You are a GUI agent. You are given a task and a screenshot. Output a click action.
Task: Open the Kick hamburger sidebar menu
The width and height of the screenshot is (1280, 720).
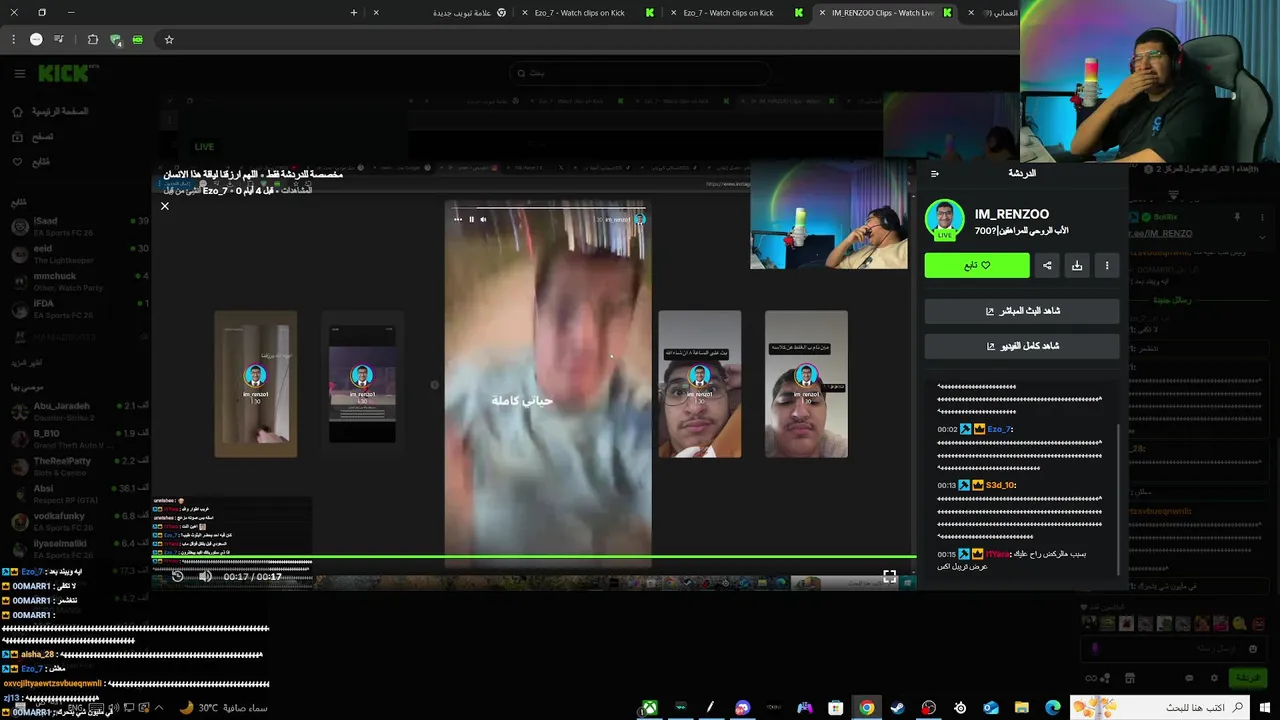click(x=19, y=73)
